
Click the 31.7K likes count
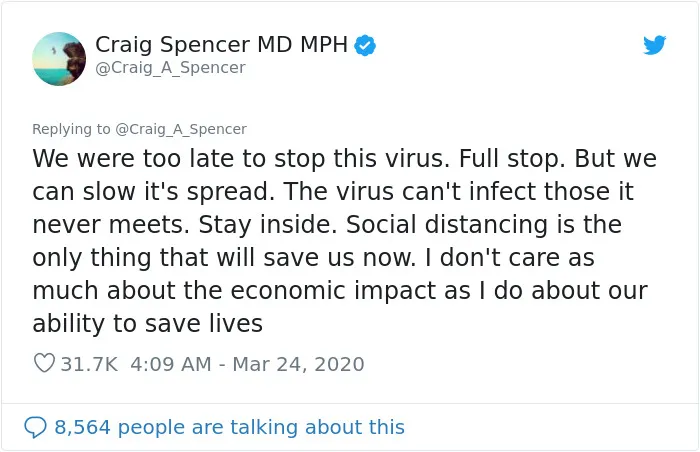coord(89,364)
